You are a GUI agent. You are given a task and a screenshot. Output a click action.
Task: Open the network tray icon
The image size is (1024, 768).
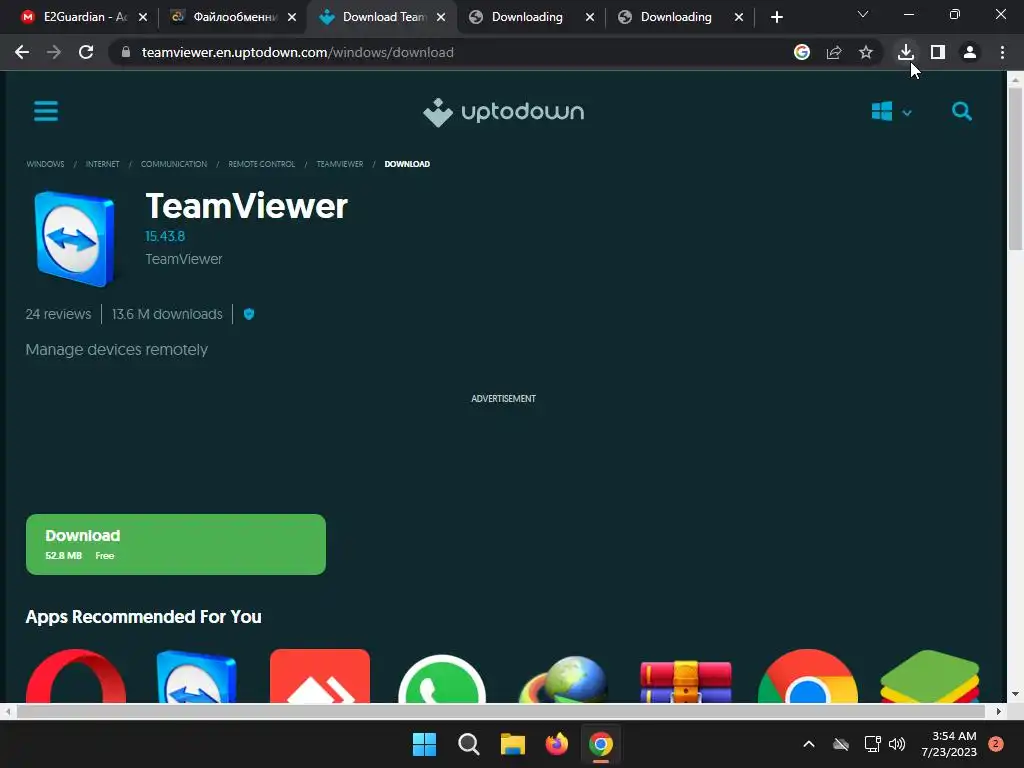click(x=872, y=744)
